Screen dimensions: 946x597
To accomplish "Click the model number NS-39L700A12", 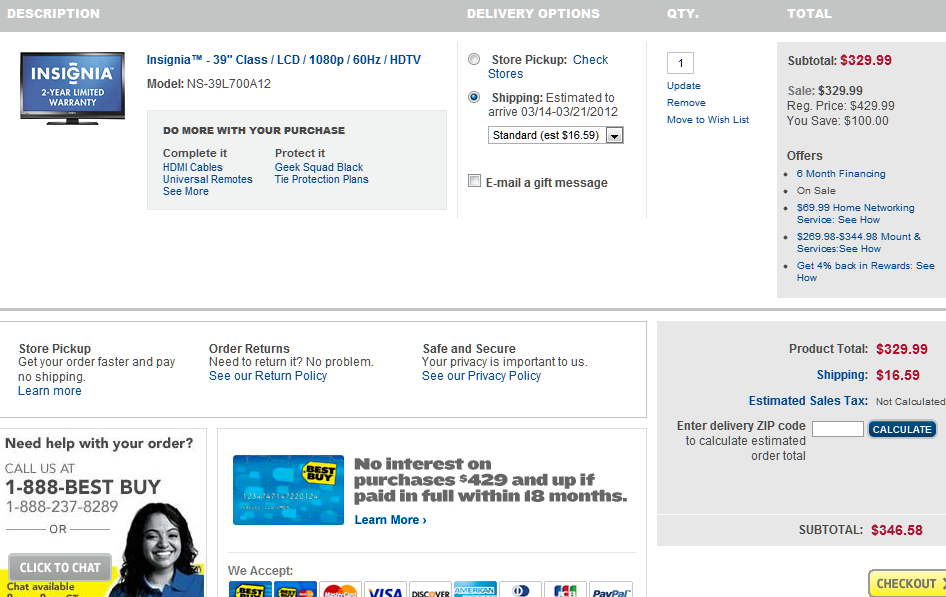I will [229, 84].
